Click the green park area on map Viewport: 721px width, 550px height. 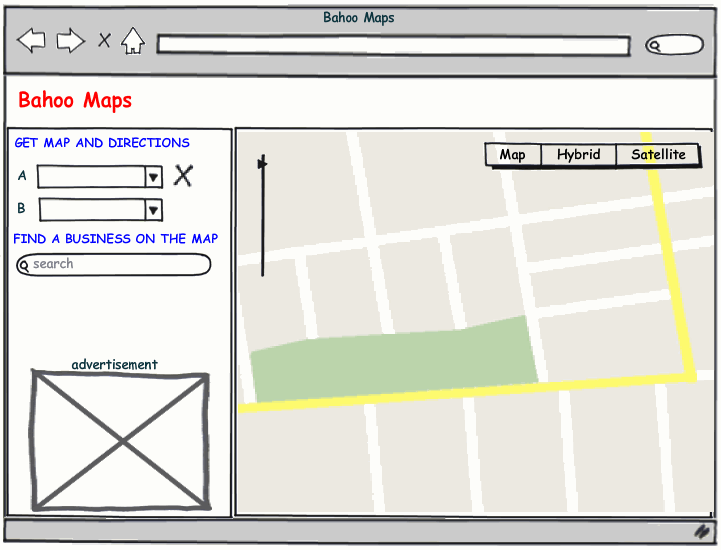(x=395, y=361)
